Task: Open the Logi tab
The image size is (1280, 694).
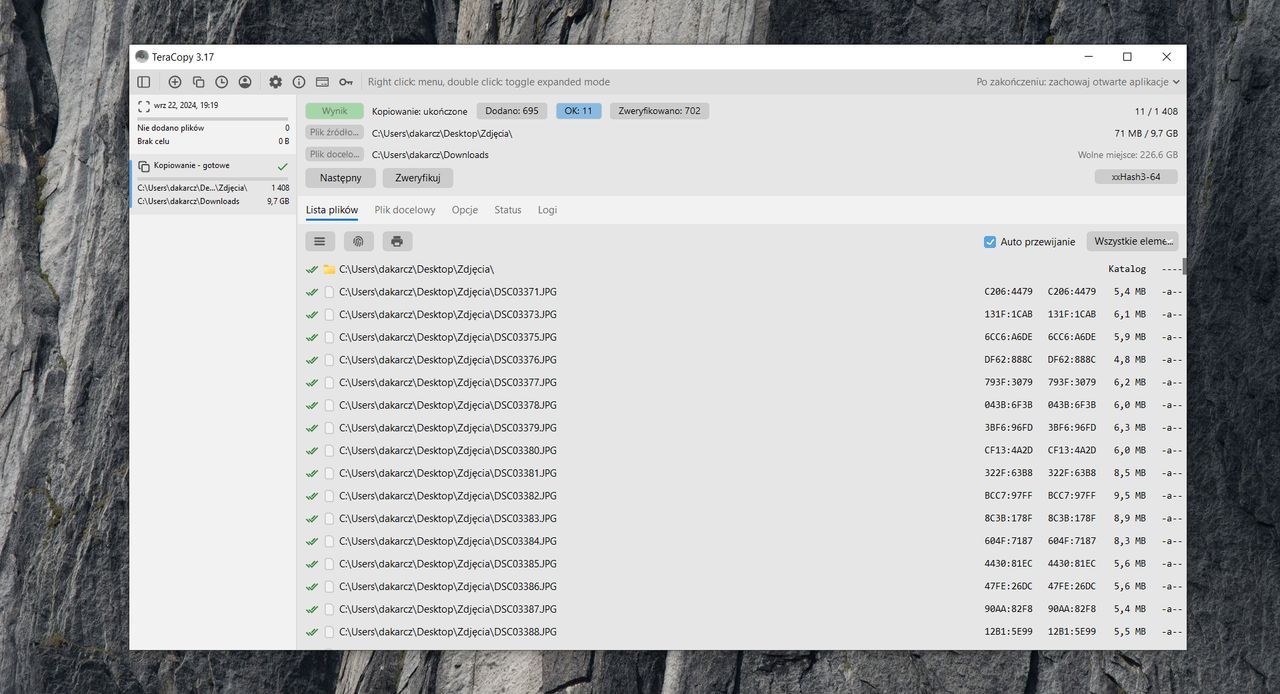Action: pyautogui.click(x=547, y=210)
